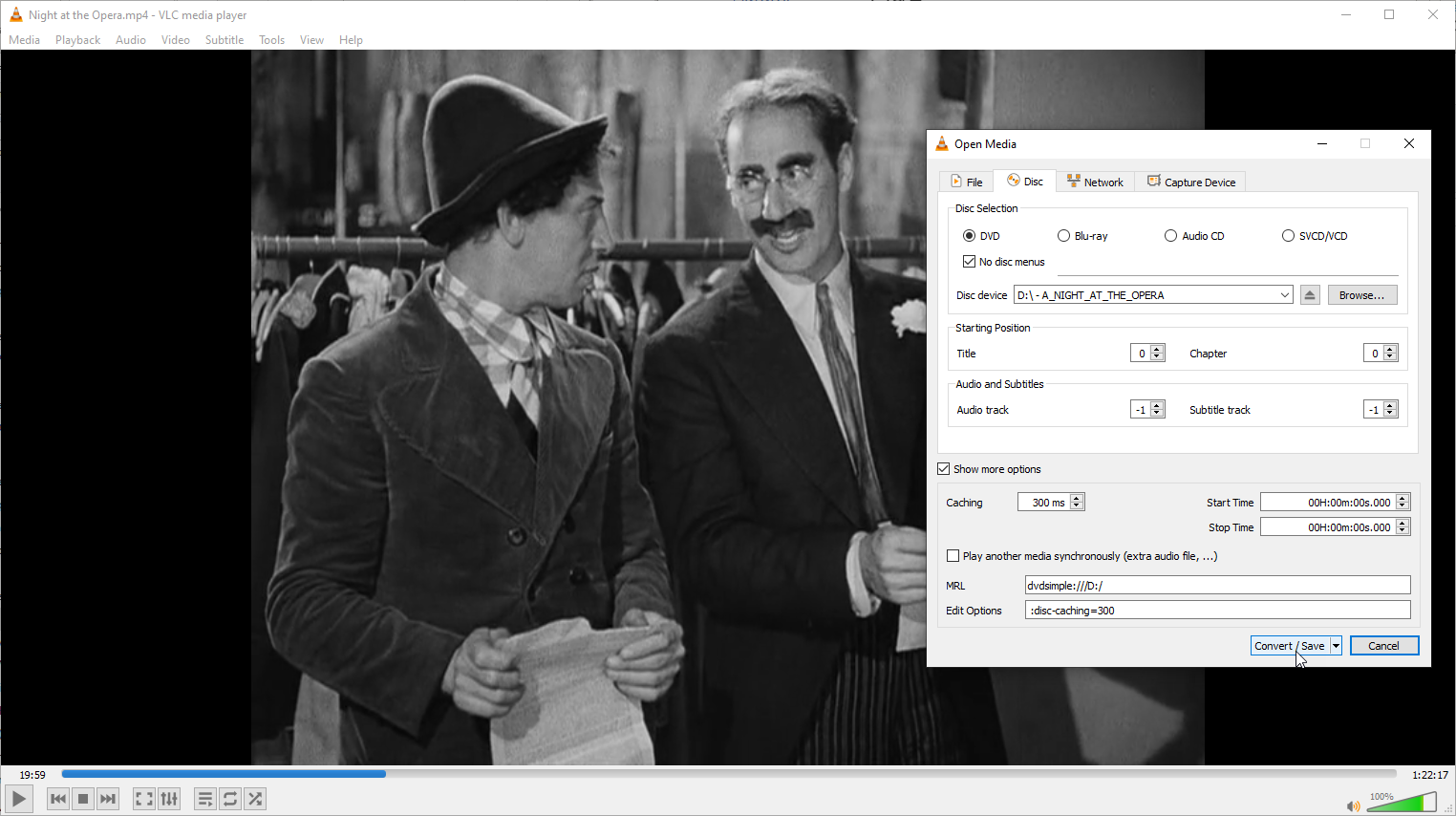Open the Media menu

click(25, 40)
